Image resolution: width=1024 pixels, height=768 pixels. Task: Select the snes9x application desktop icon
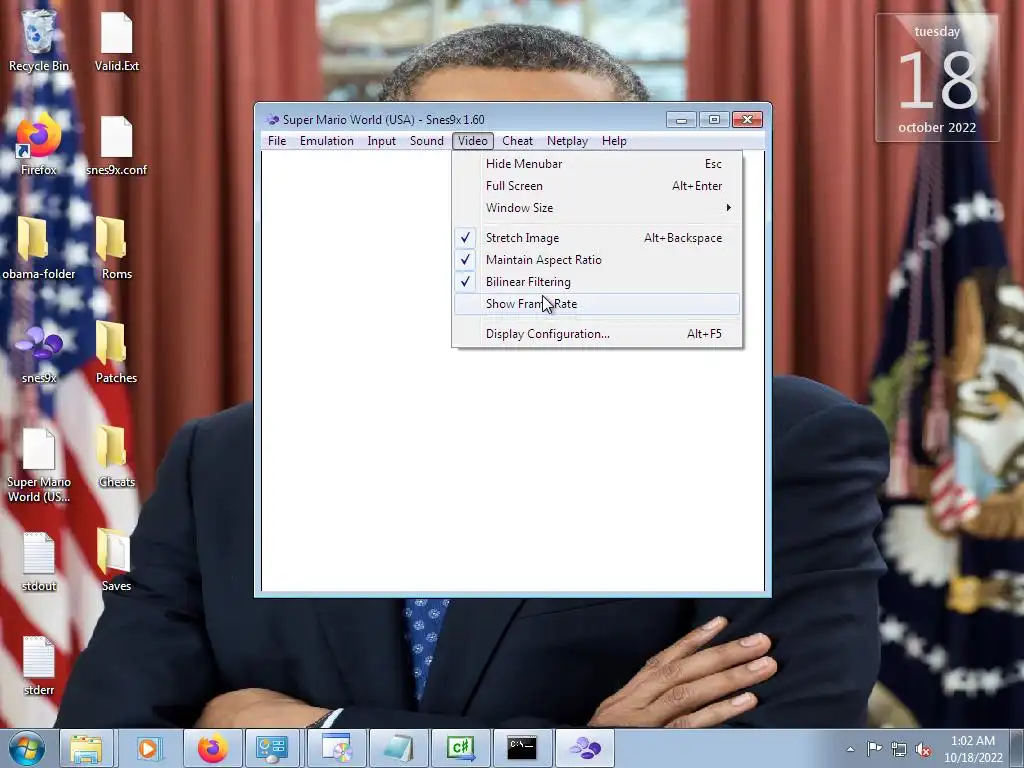point(39,351)
